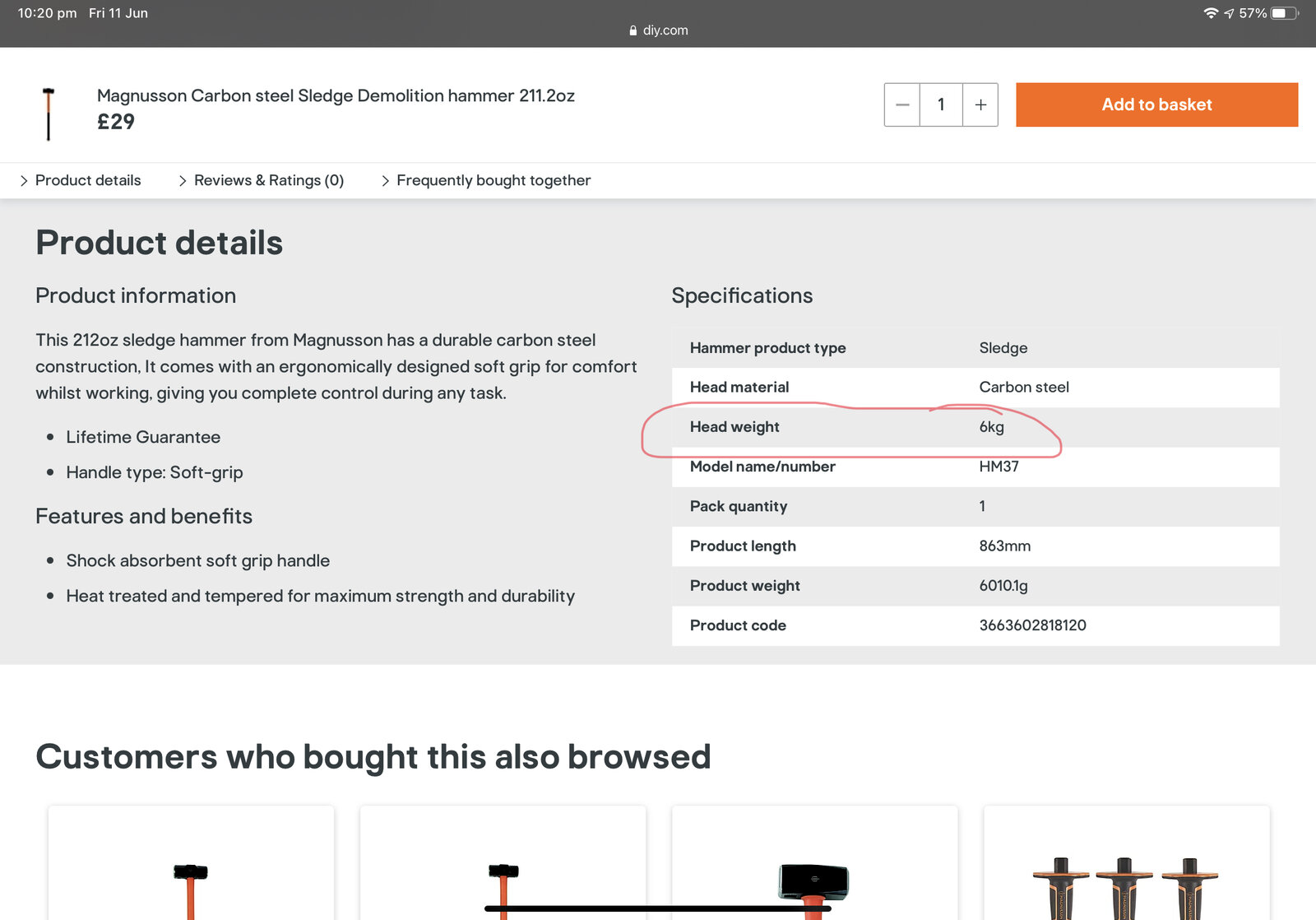1316x920 pixels.
Task: Open the first recommended hammer product card
Action: [191, 864]
